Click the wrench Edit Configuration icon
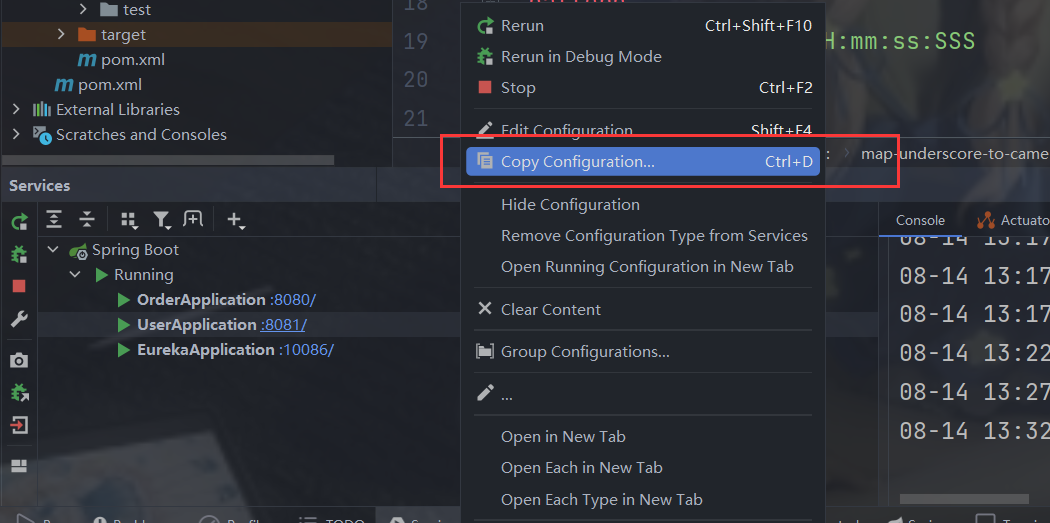Screen dimensions: 1050x523 [x=19, y=319]
